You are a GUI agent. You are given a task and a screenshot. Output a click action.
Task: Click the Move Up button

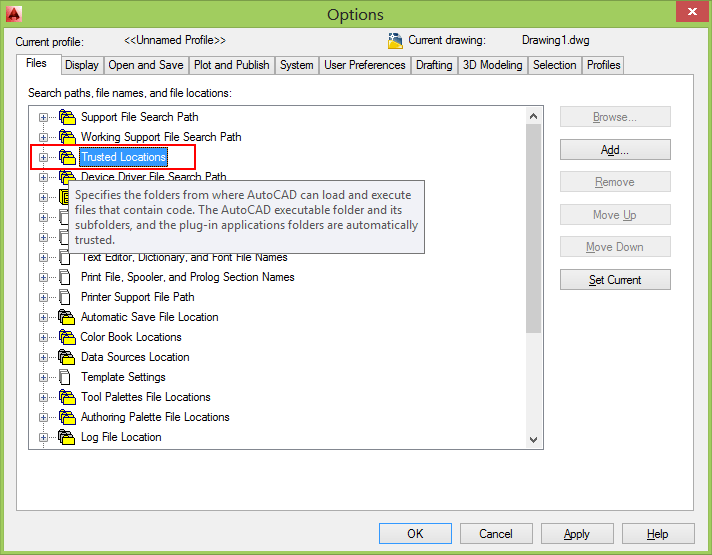tap(615, 215)
